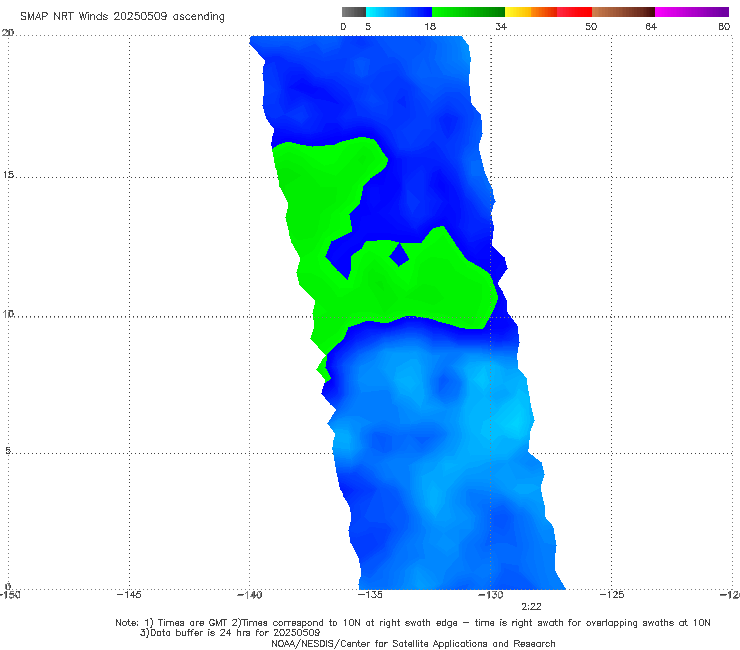
Task: Click the brown segment of the color scale
Action: click(623, 12)
